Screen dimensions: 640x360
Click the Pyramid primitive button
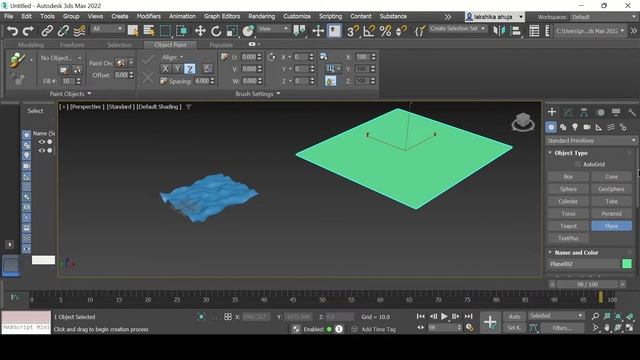click(x=611, y=213)
